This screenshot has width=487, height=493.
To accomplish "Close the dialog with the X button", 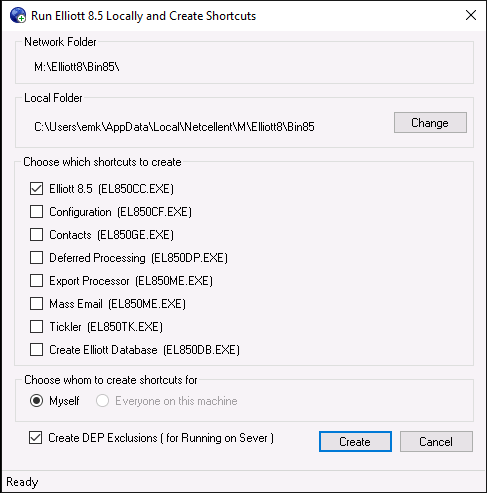I will [471, 15].
